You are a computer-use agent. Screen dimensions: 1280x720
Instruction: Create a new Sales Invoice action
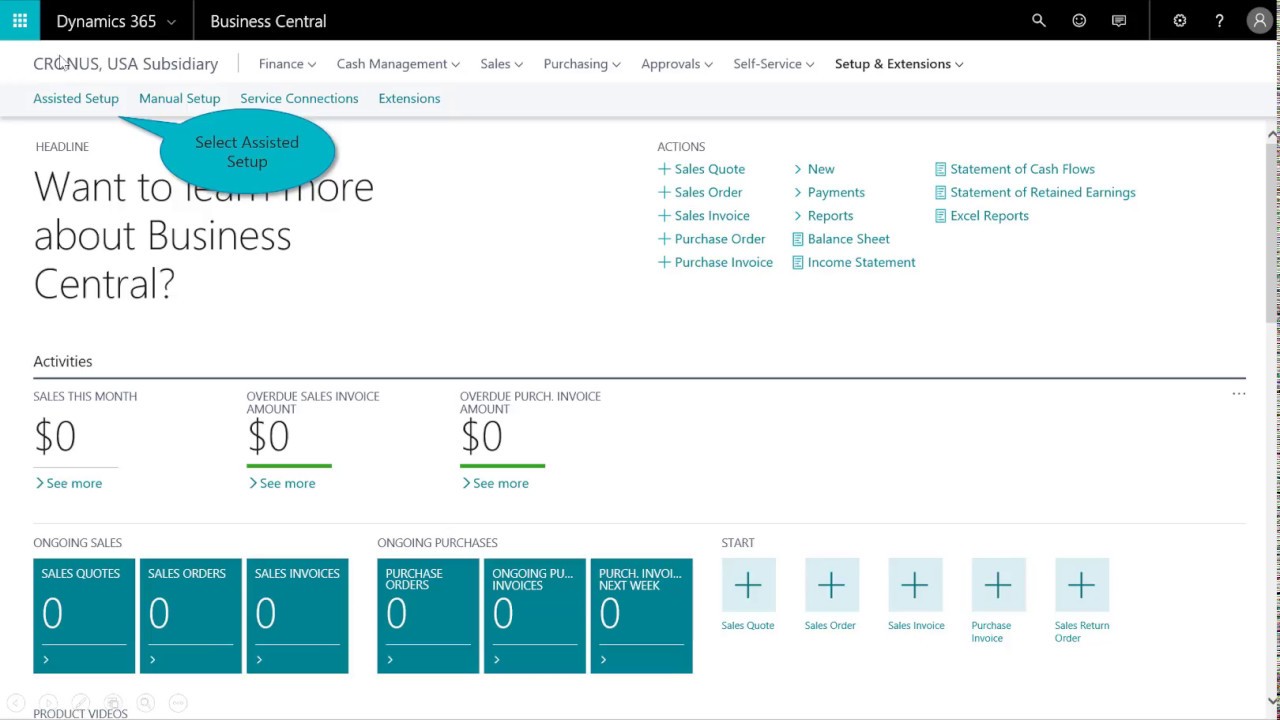[x=703, y=215]
